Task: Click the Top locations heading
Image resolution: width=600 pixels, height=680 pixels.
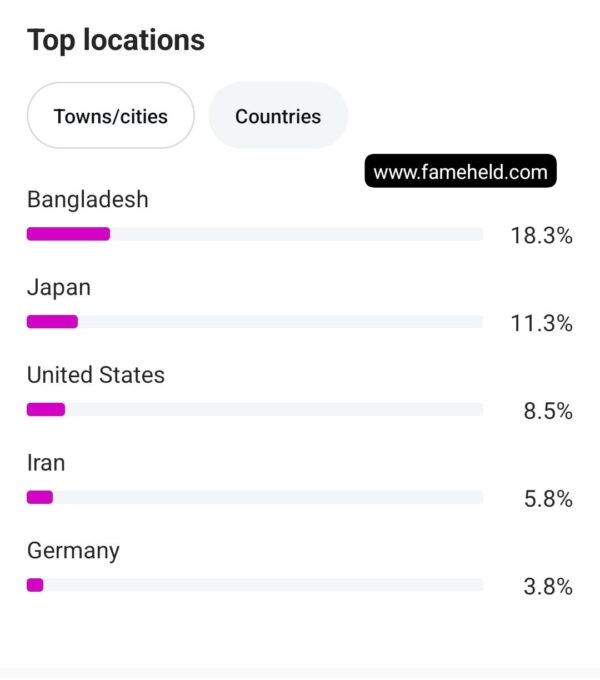Action: [x=116, y=41]
